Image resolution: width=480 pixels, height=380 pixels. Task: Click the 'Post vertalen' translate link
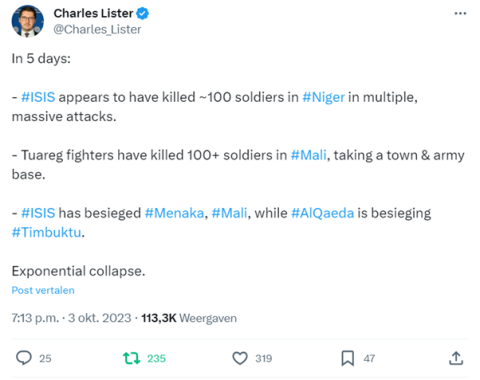click(43, 290)
